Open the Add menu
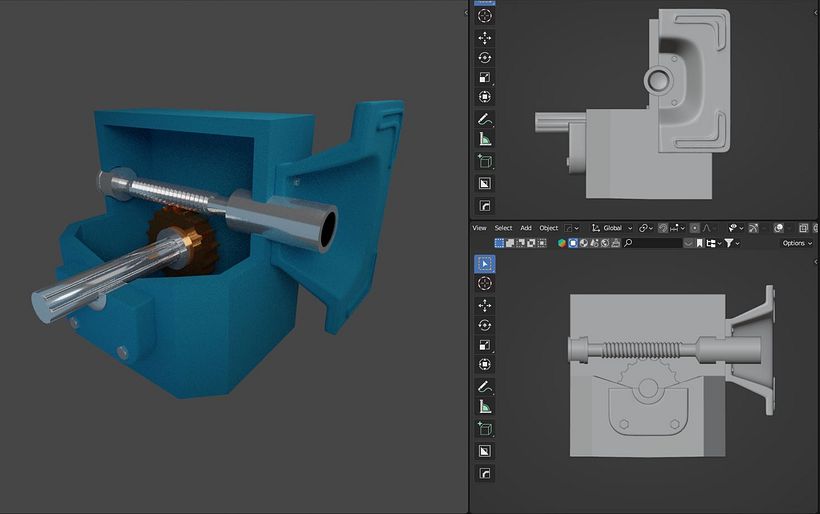The image size is (820, 514). click(526, 228)
